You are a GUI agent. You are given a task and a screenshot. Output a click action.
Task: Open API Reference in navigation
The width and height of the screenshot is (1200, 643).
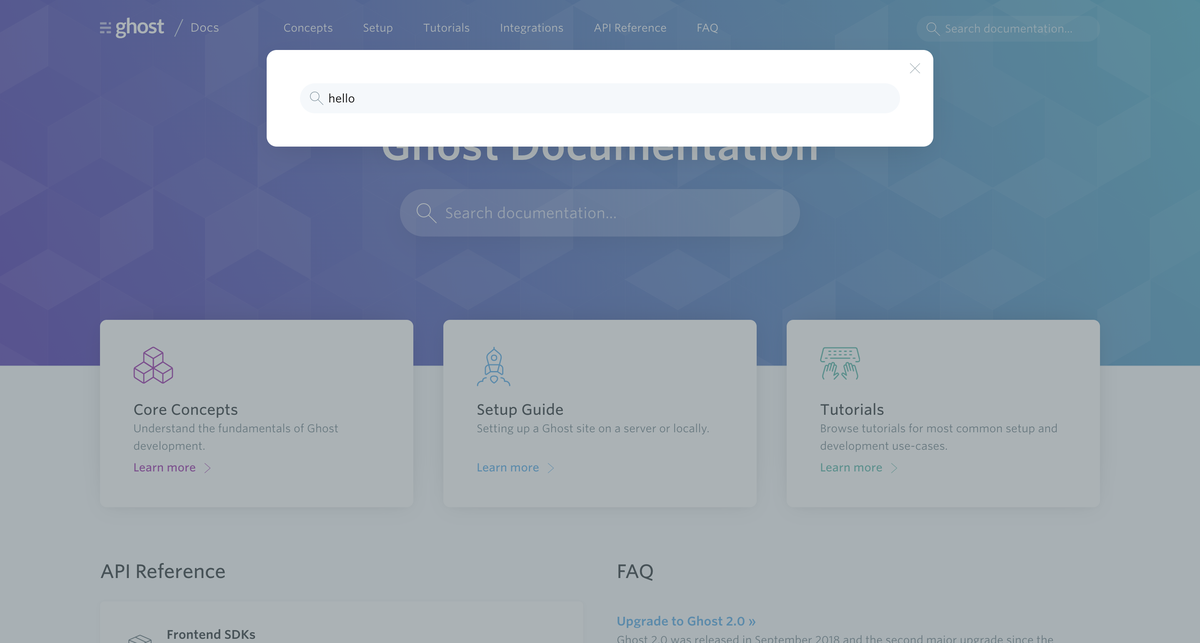[630, 28]
